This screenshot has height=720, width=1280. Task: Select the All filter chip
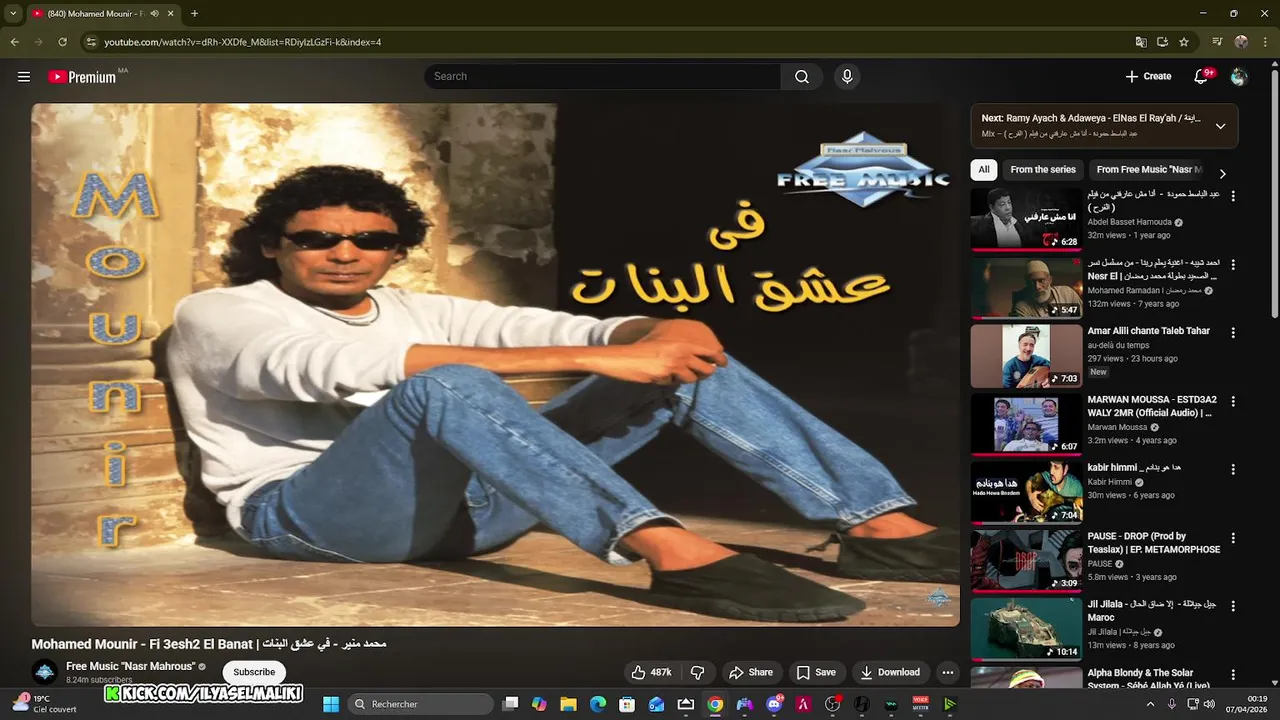pyautogui.click(x=984, y=170)
